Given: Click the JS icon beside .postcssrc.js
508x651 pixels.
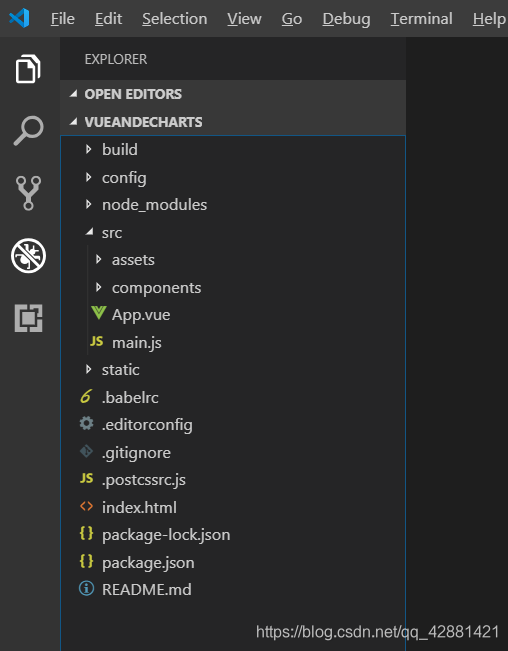Looking at the screenshot, I should pyautogui.click(x=86, y=478).
